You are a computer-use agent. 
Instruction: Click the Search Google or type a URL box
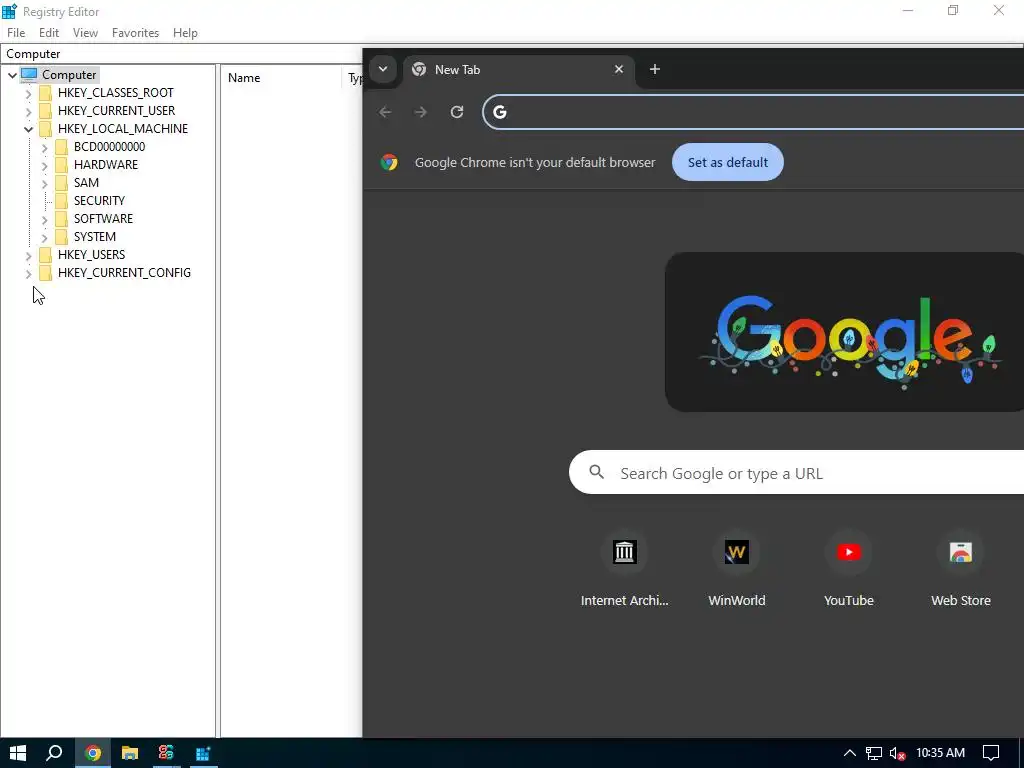pos(797,472)
